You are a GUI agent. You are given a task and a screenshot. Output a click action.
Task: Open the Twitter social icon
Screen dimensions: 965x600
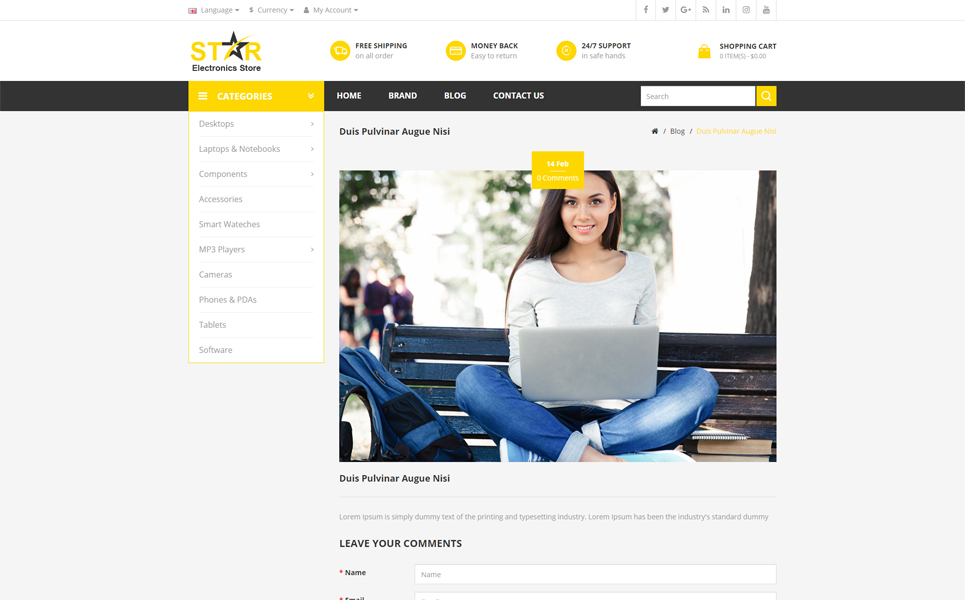pos(665,10)
